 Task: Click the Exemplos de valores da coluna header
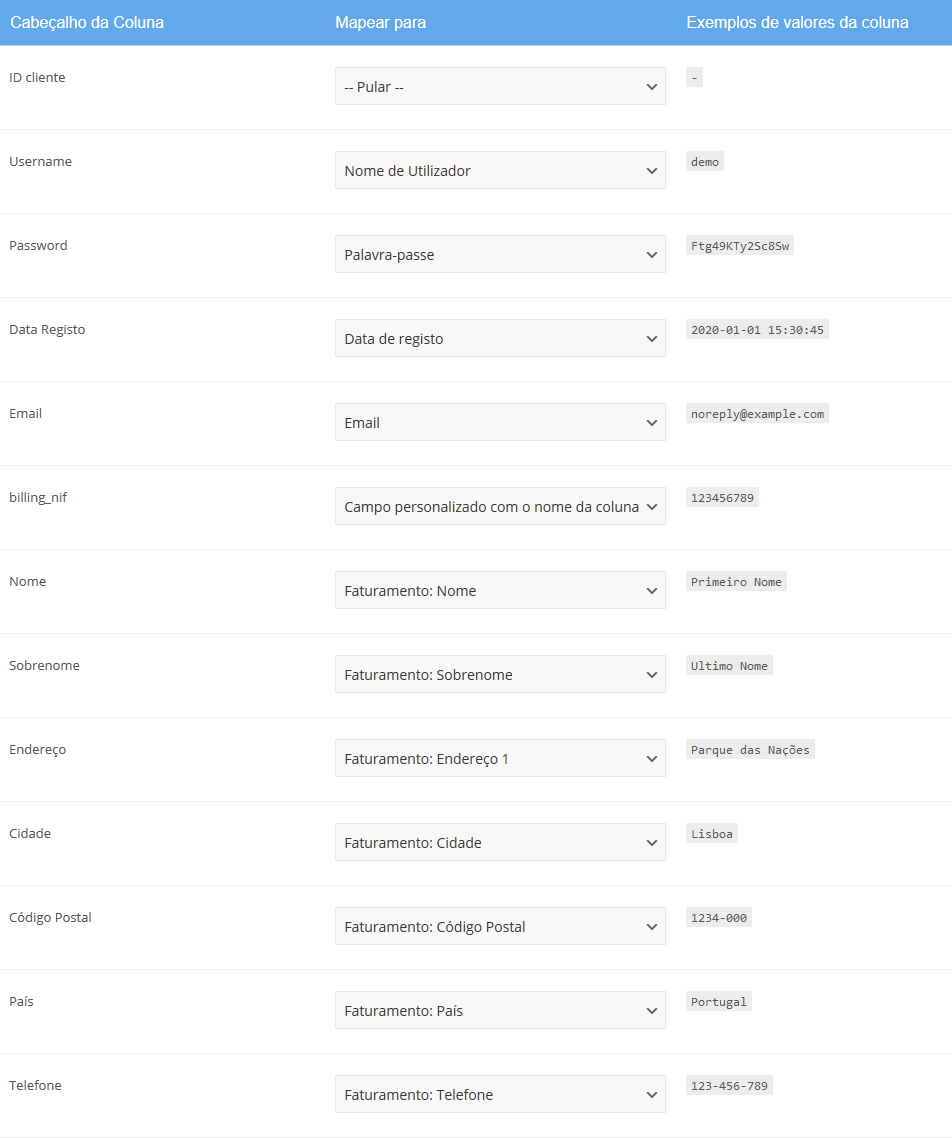[797, 22]
